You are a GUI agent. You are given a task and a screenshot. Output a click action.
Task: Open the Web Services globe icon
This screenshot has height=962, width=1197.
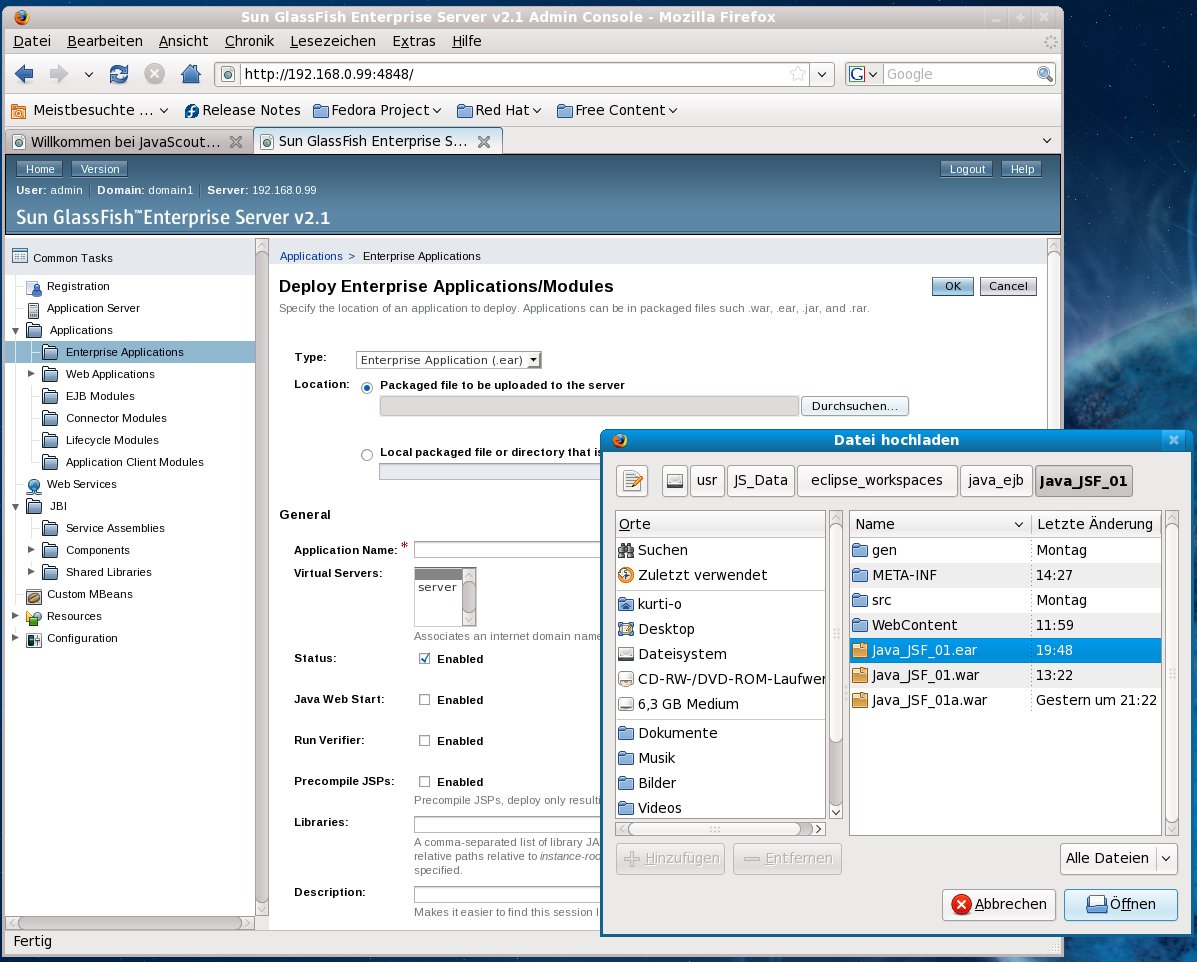[x=34, y=485]
